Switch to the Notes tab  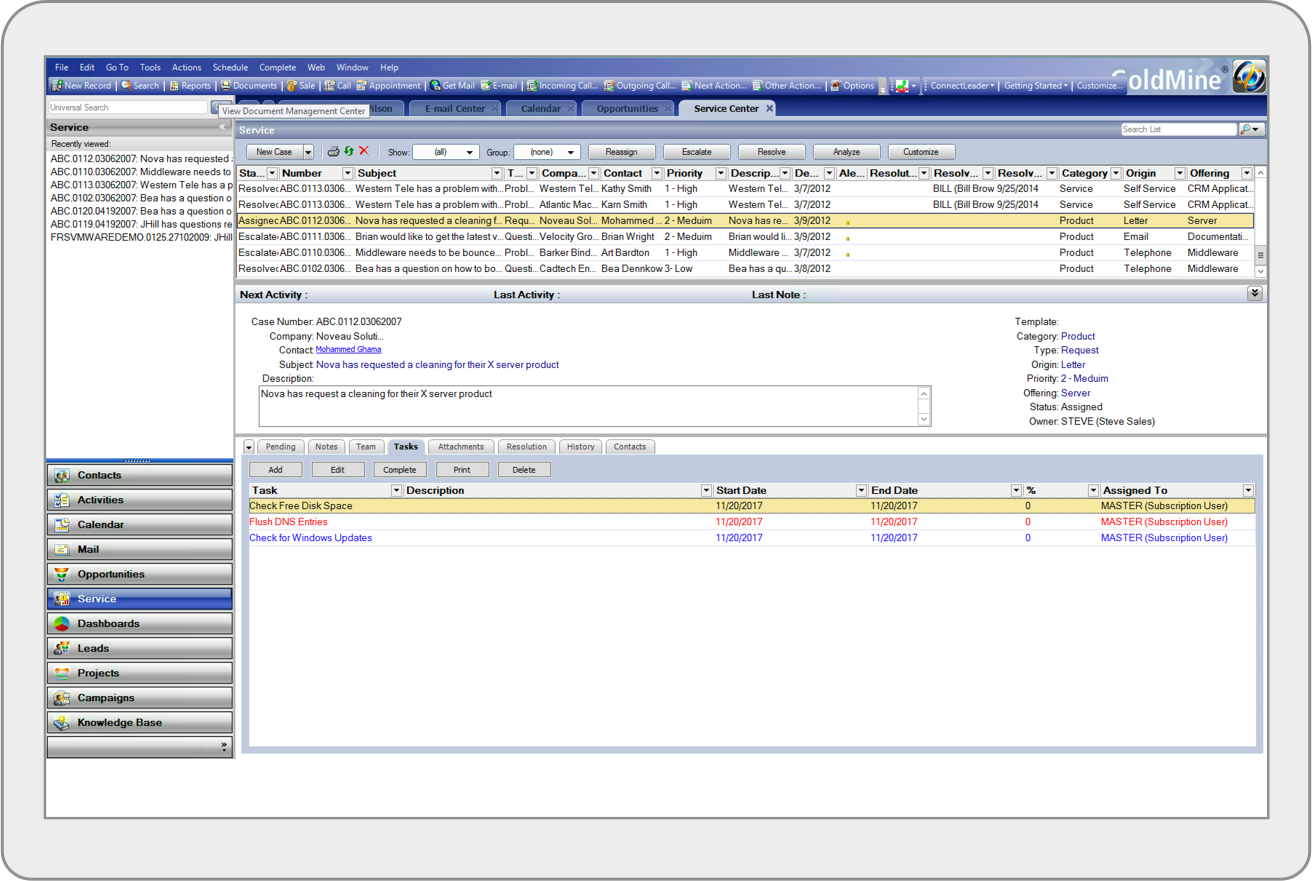tap(327, 447)
